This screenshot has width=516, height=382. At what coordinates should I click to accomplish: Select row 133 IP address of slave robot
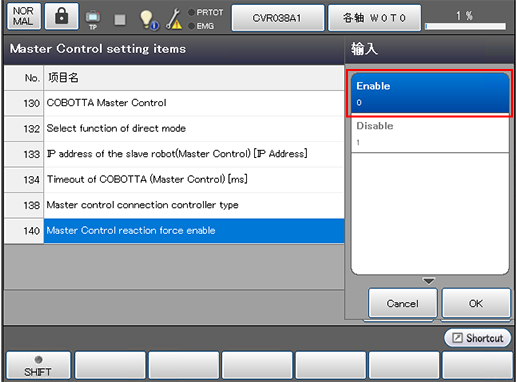174,154
